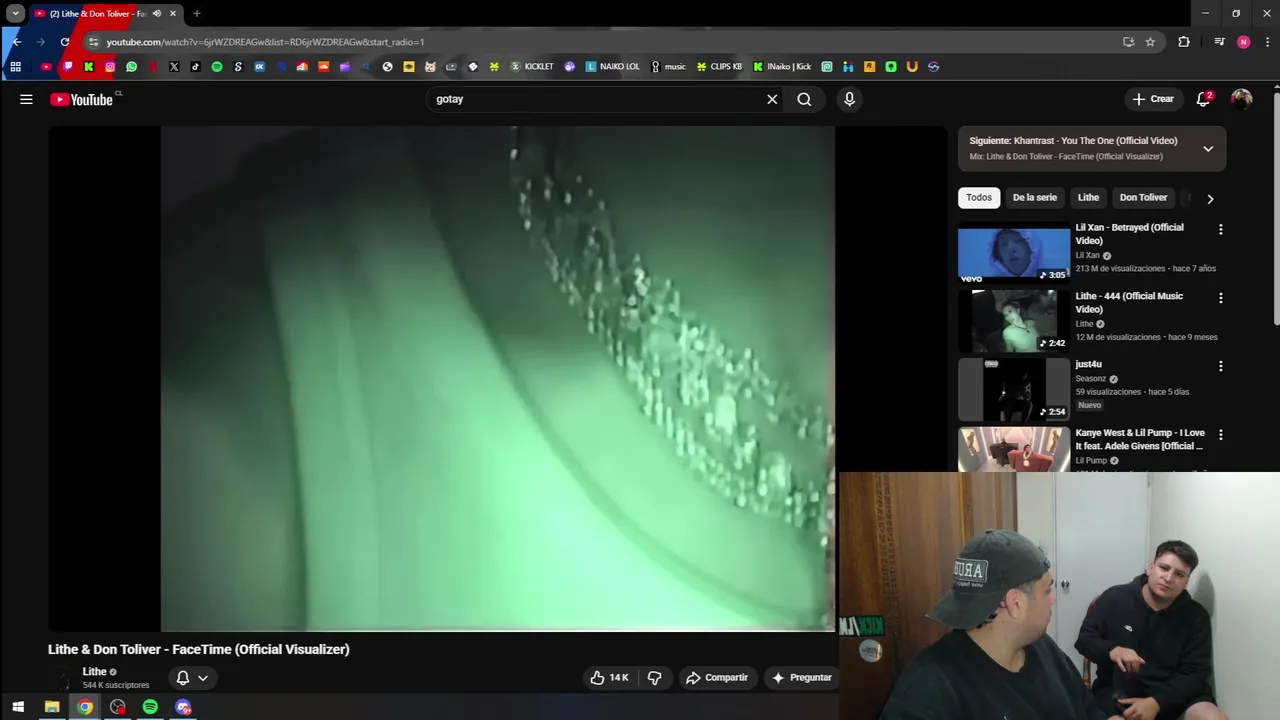Select the Don Toliver filter chip

(1143, 197)
